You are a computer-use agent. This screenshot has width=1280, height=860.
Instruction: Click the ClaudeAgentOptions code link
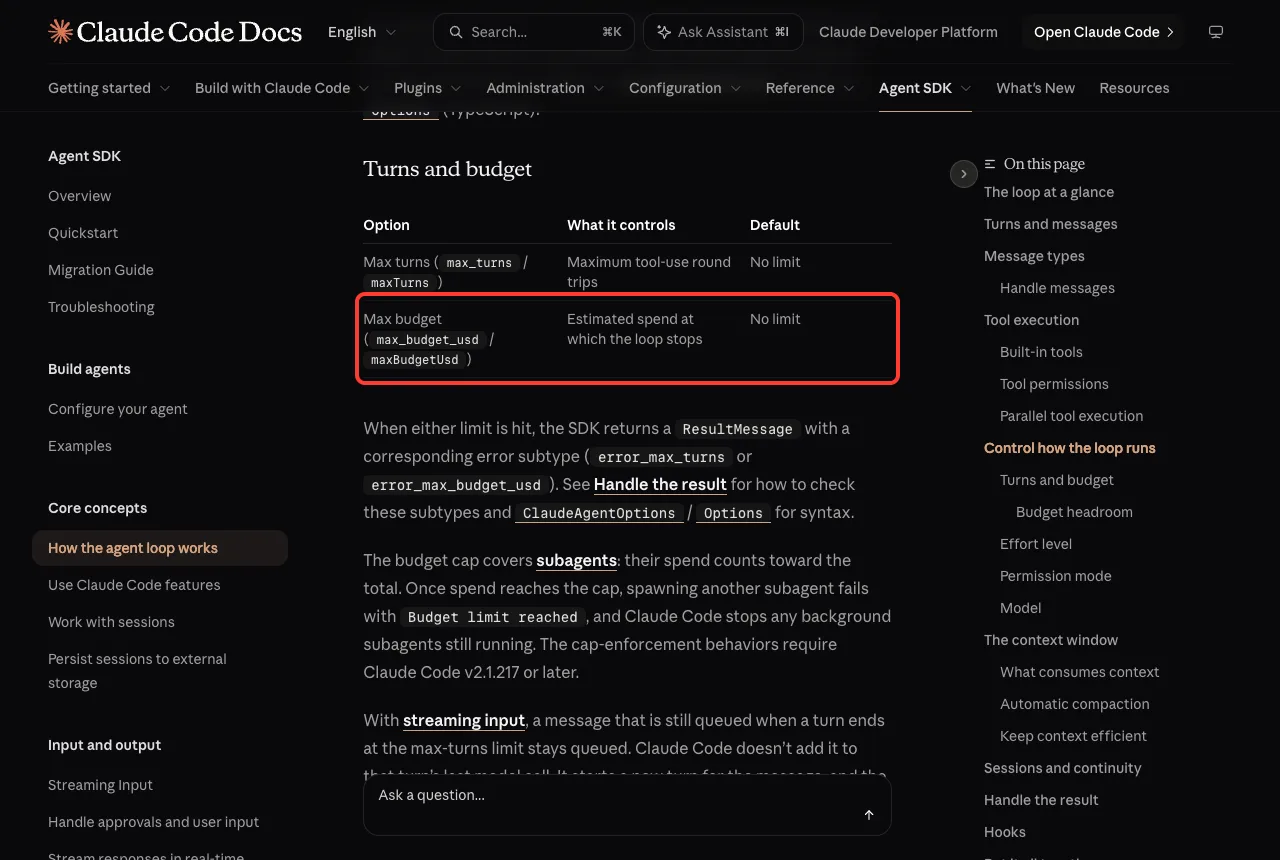(x=599, y=513)
